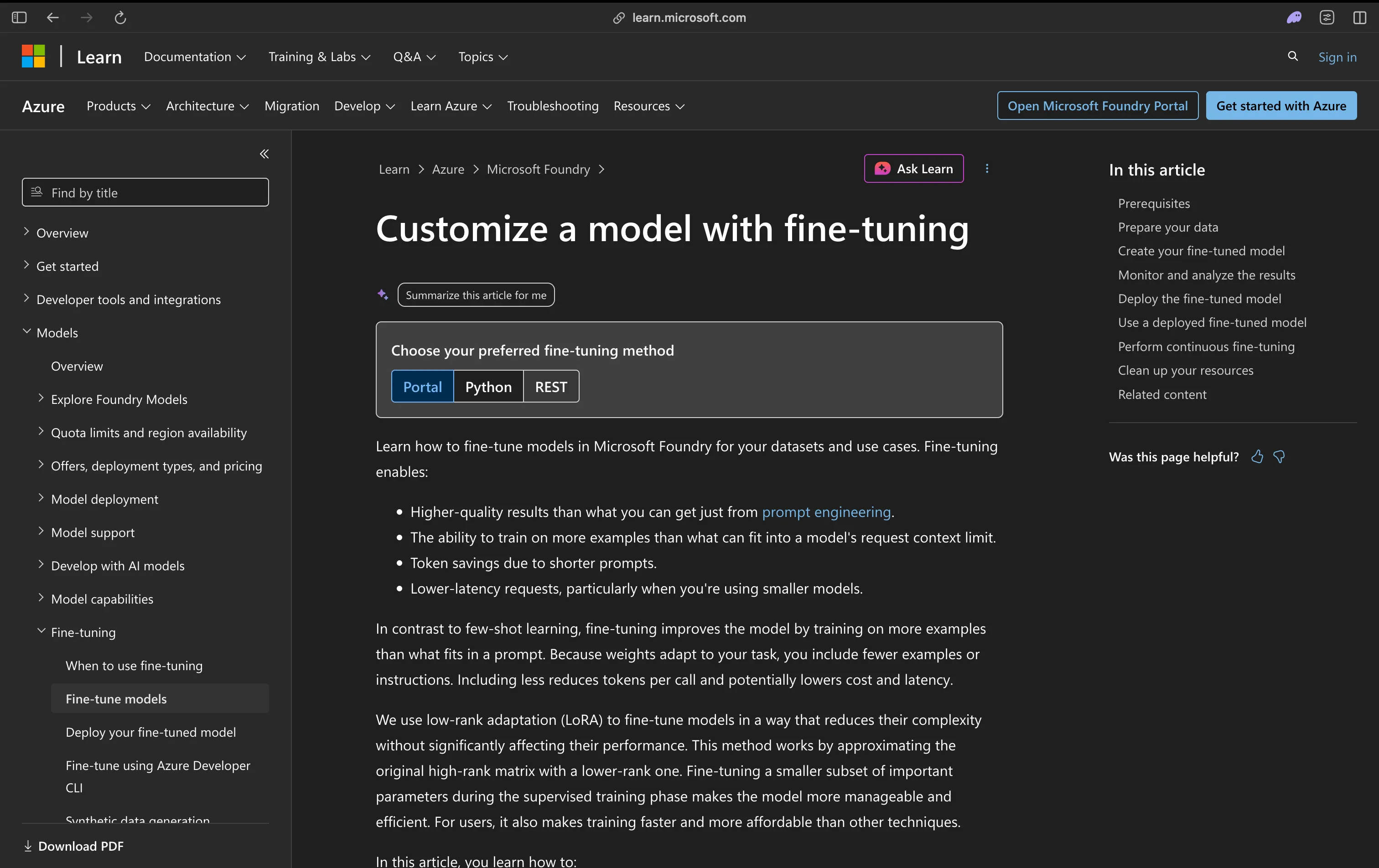Screen dimensions: 1379x868
Task: Expand the Overview tree node
Action: click(26, 232)
